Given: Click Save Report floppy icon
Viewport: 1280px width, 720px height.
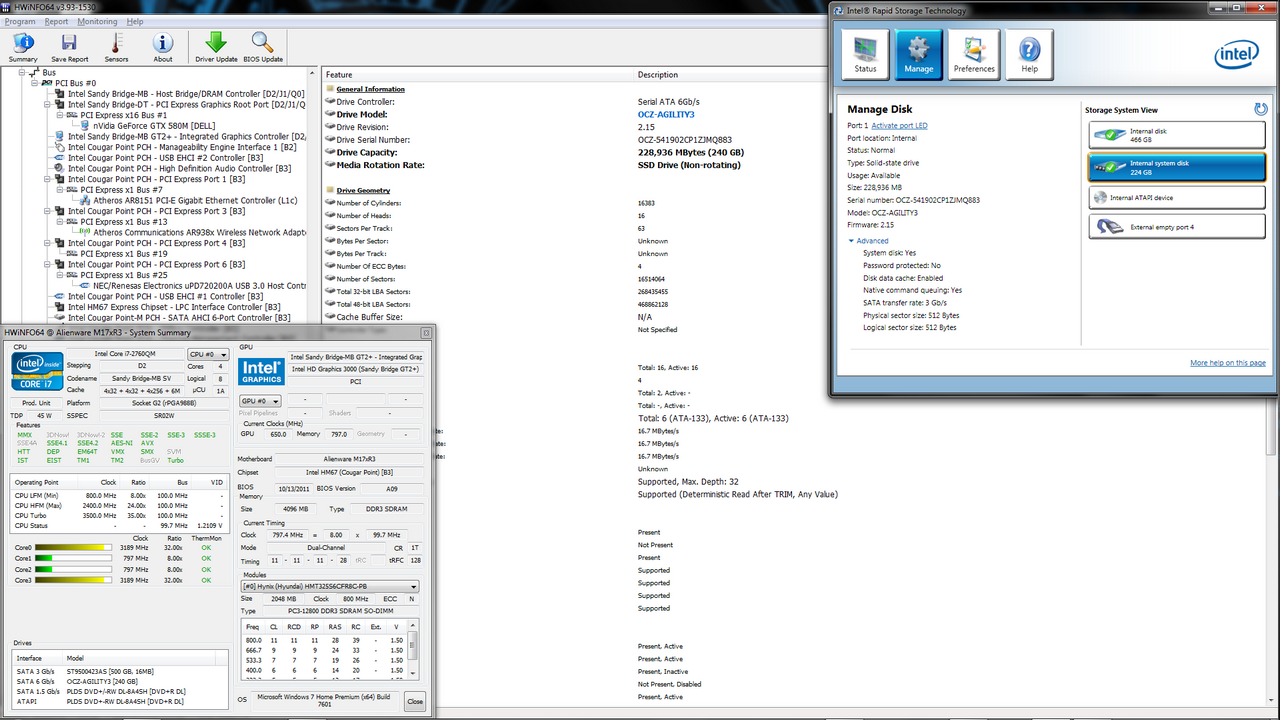Looking at the screenshot, I should pyautogui.click(x=70, y=47).
